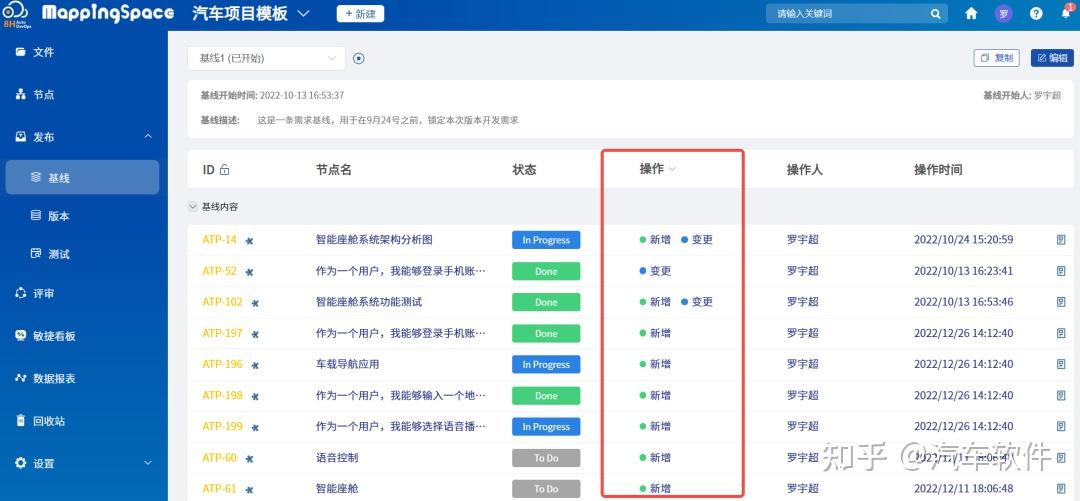1080x501 pixels.
Task: Click the pin icon next to ATP-102
Action: pyautogui.click(x=255, y=303)
